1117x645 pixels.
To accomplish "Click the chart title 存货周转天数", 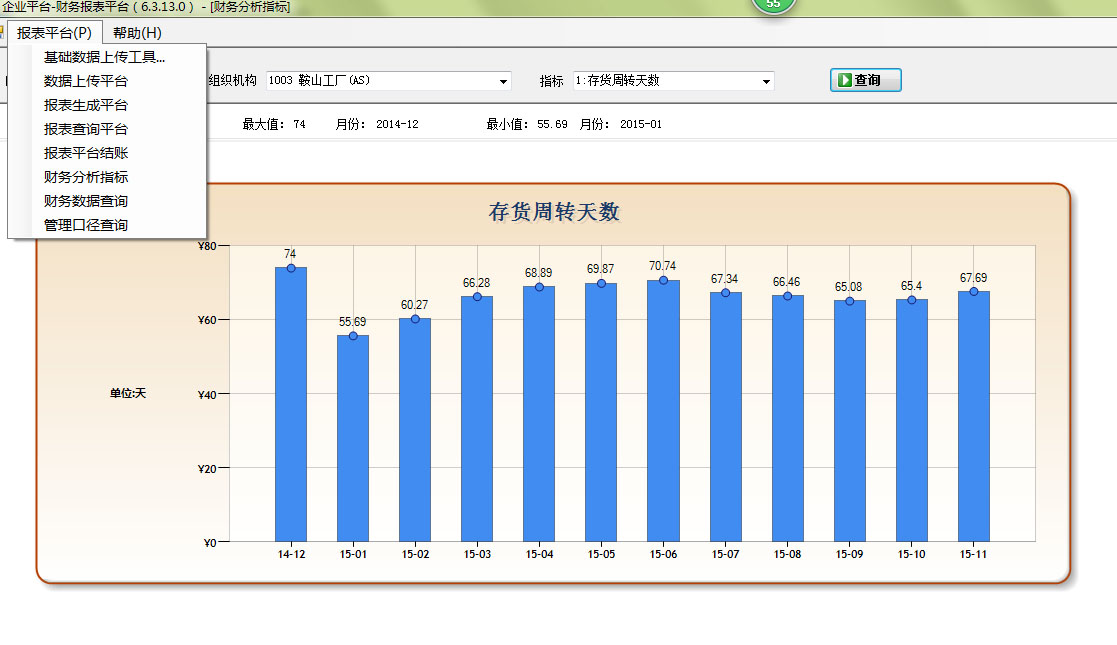I will pyautogui.click(x=554, y=212).
